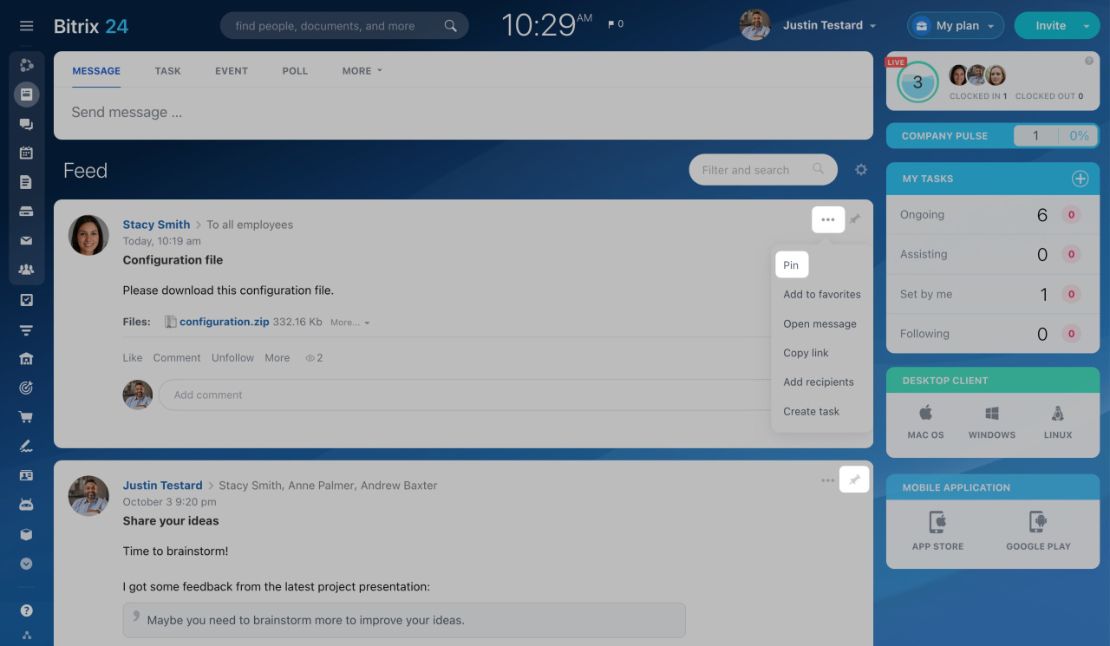This screenshot has height=646, width=1110.
Task: Click the Add comment field
Action: [464, 395]
